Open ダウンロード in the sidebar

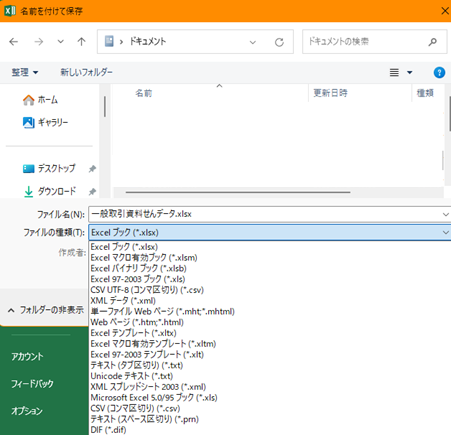[50, 191]
